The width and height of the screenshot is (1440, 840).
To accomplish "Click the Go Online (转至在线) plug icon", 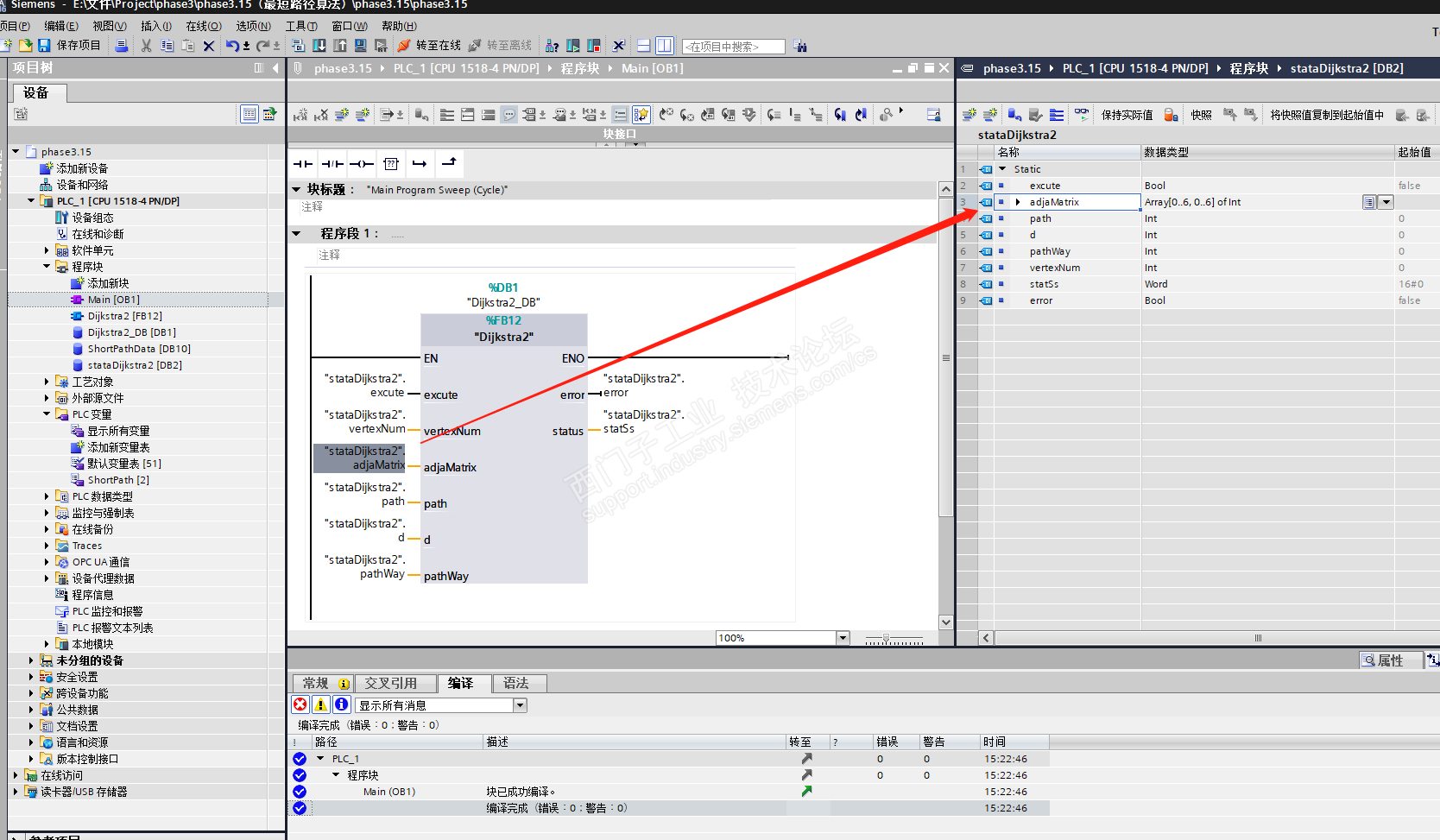I will click(404, 46).
